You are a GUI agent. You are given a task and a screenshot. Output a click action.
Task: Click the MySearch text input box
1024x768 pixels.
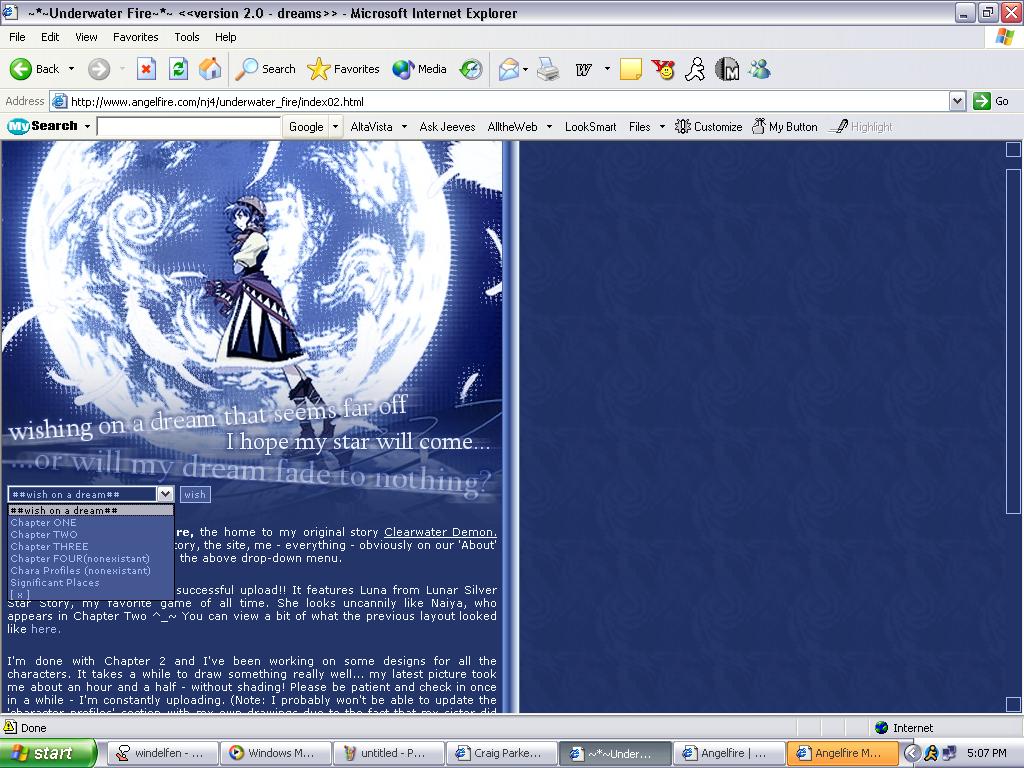[x=189, y=126]
